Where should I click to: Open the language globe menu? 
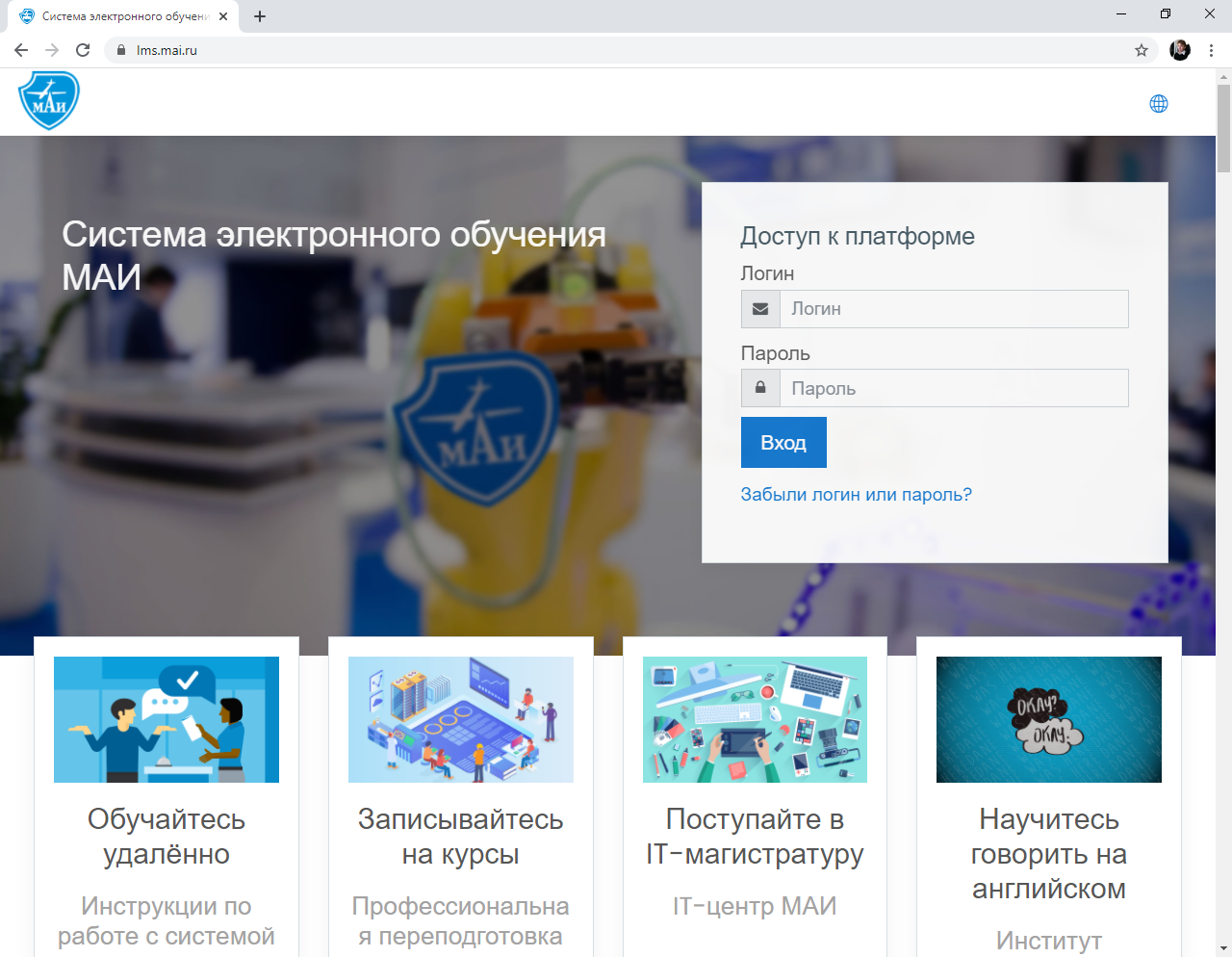pyautogui.click(x=1159, y=104)
